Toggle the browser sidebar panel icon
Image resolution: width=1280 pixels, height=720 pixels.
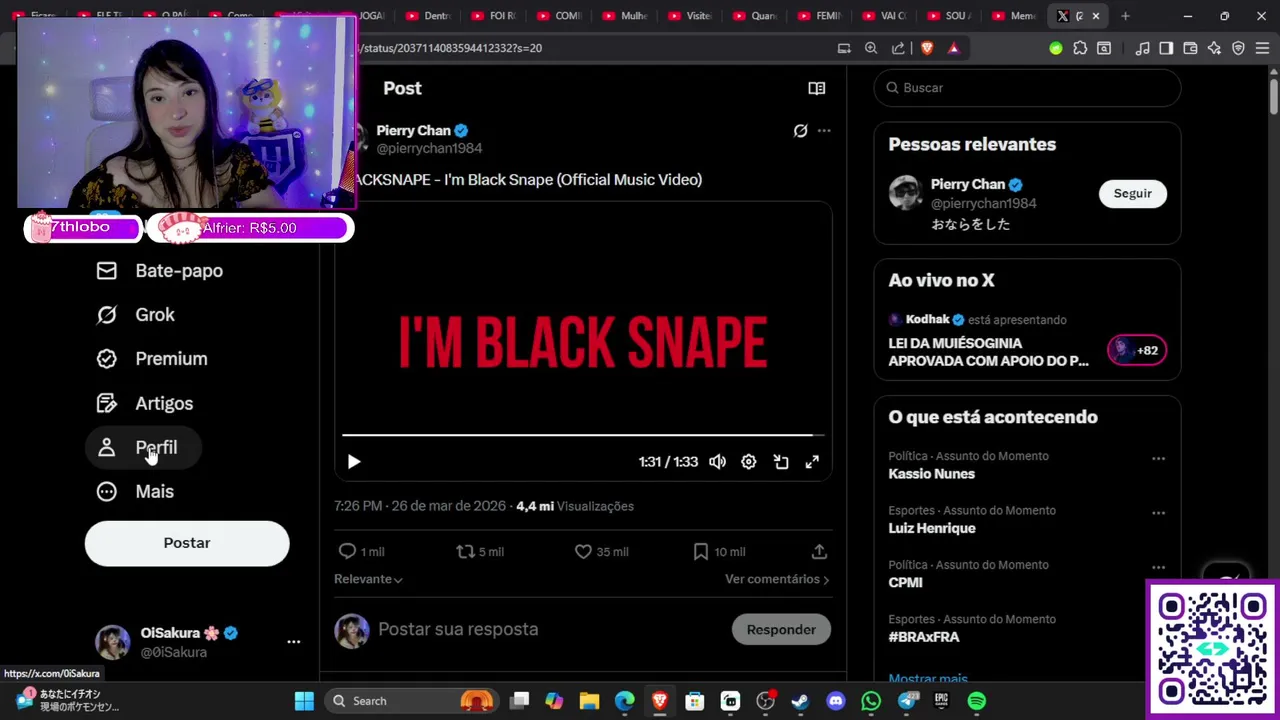coord(1166,48)
